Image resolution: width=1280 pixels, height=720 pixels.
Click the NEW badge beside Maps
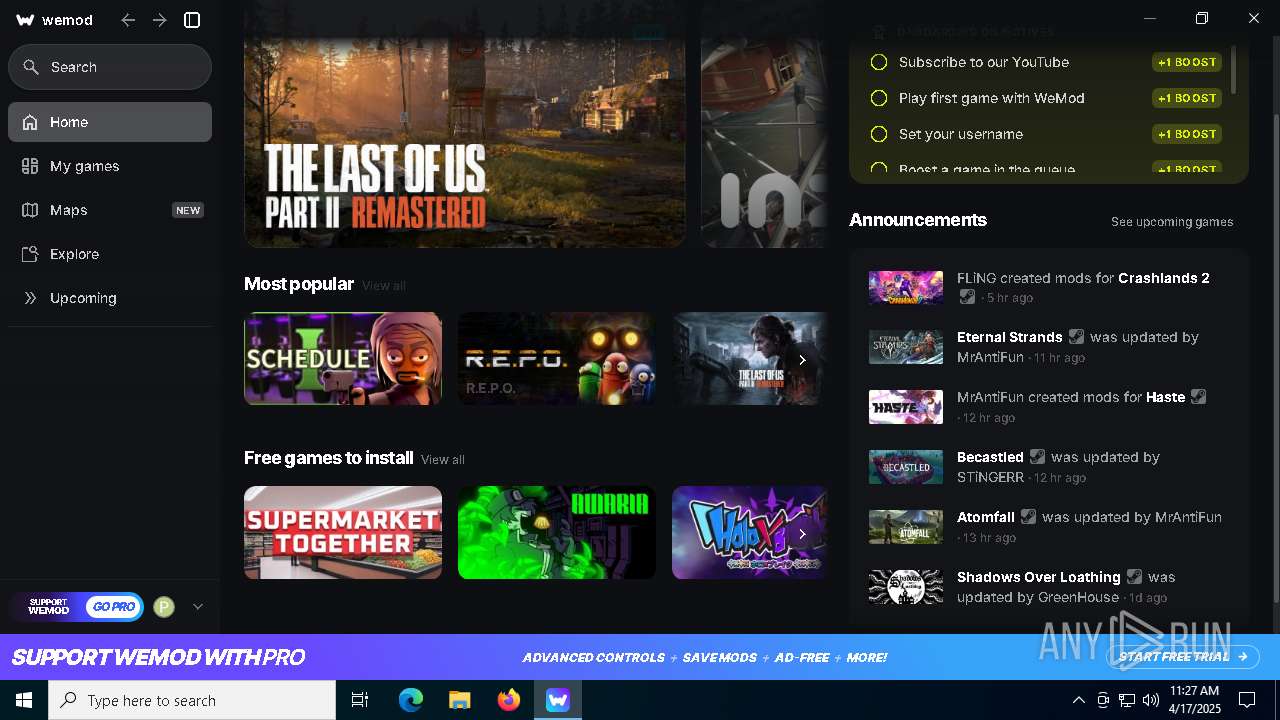tap(188, 210)
